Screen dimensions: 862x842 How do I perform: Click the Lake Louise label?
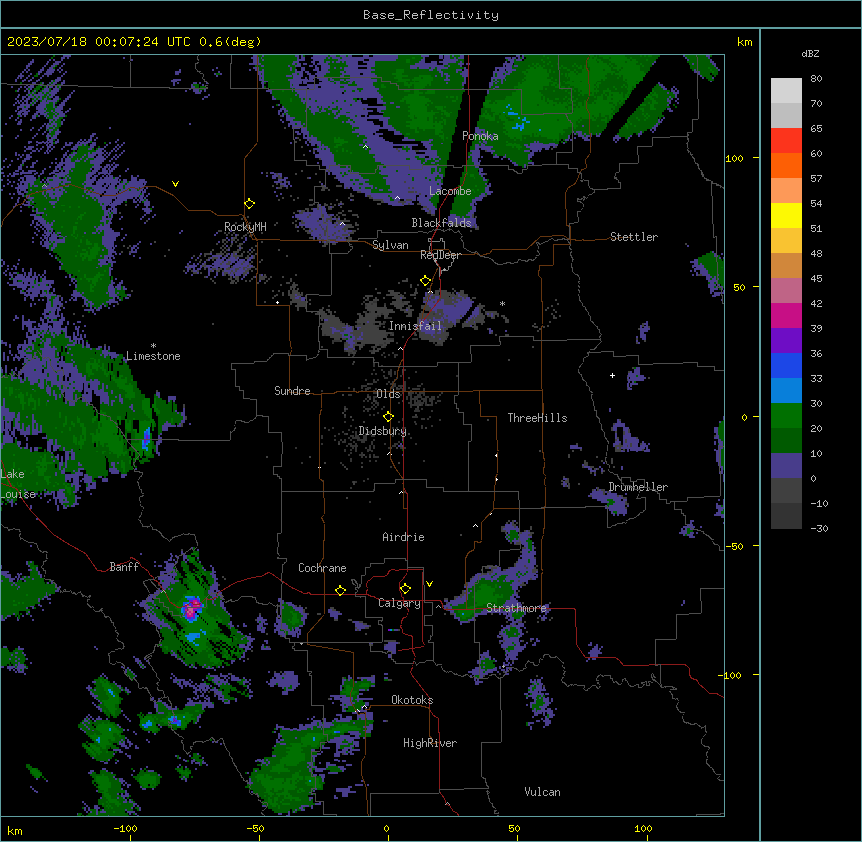(18, 484)
